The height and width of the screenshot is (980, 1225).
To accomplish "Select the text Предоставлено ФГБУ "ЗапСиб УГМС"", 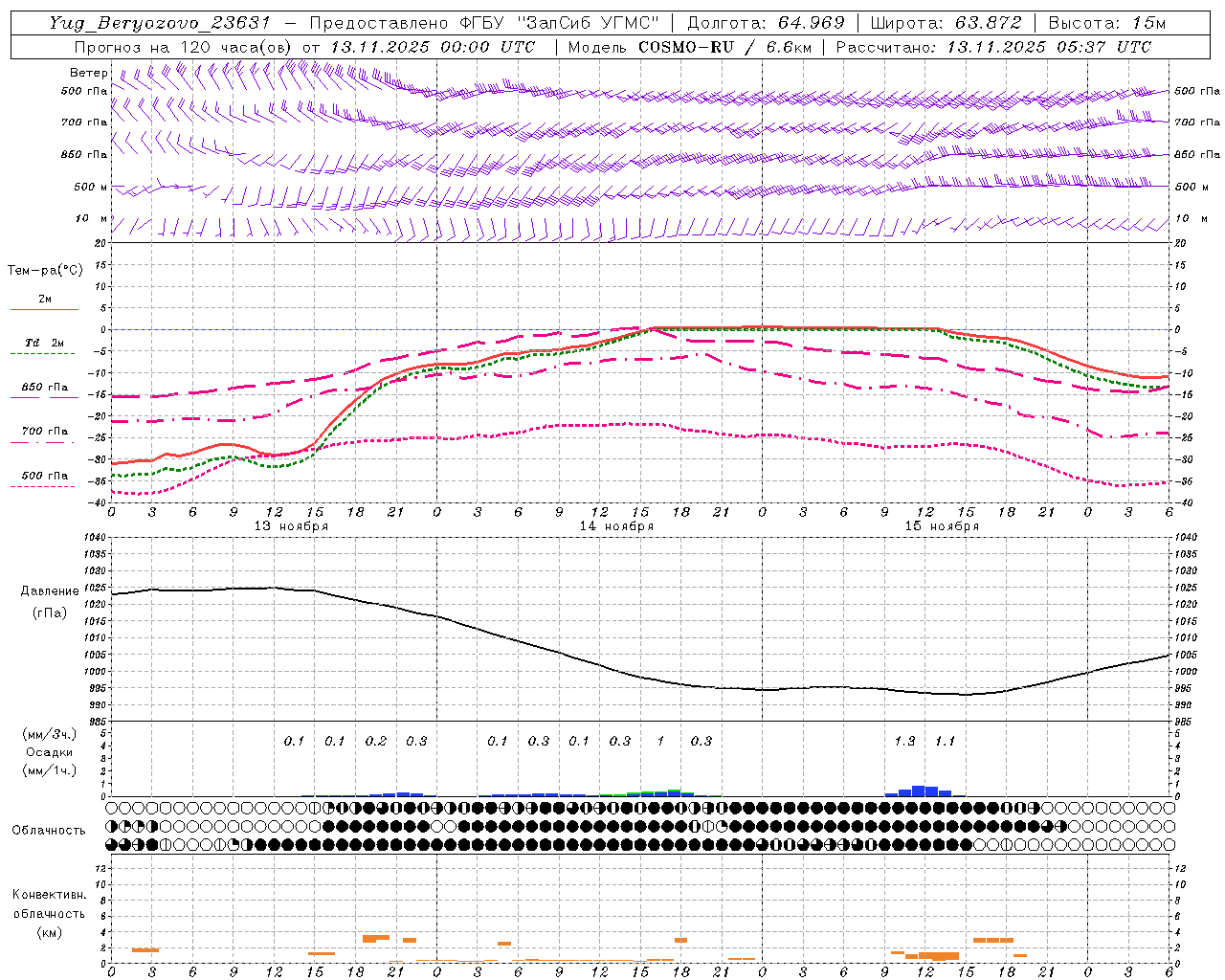I will (x=485, y=23).
